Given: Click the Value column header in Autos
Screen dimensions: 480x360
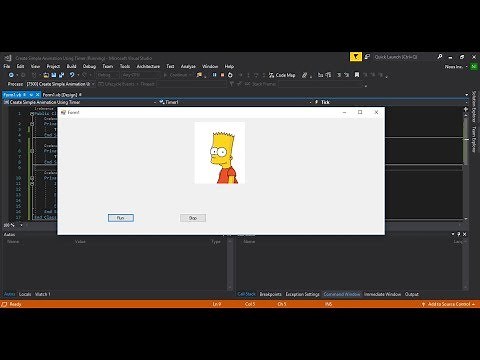Looking at the screenshot, I should (80, 242).
